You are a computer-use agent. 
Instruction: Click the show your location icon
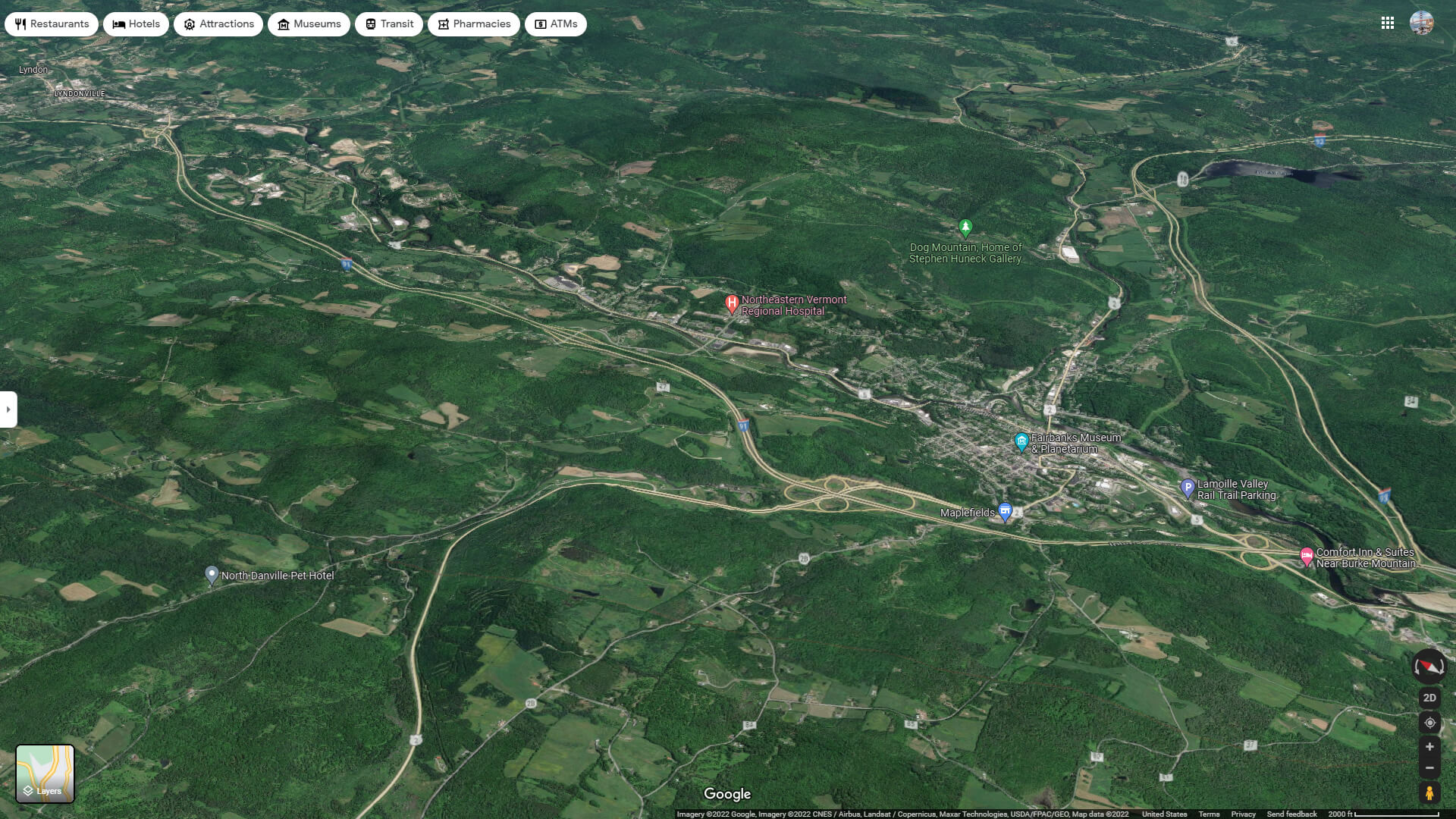pyautogui.click(x=1429, y=723)
